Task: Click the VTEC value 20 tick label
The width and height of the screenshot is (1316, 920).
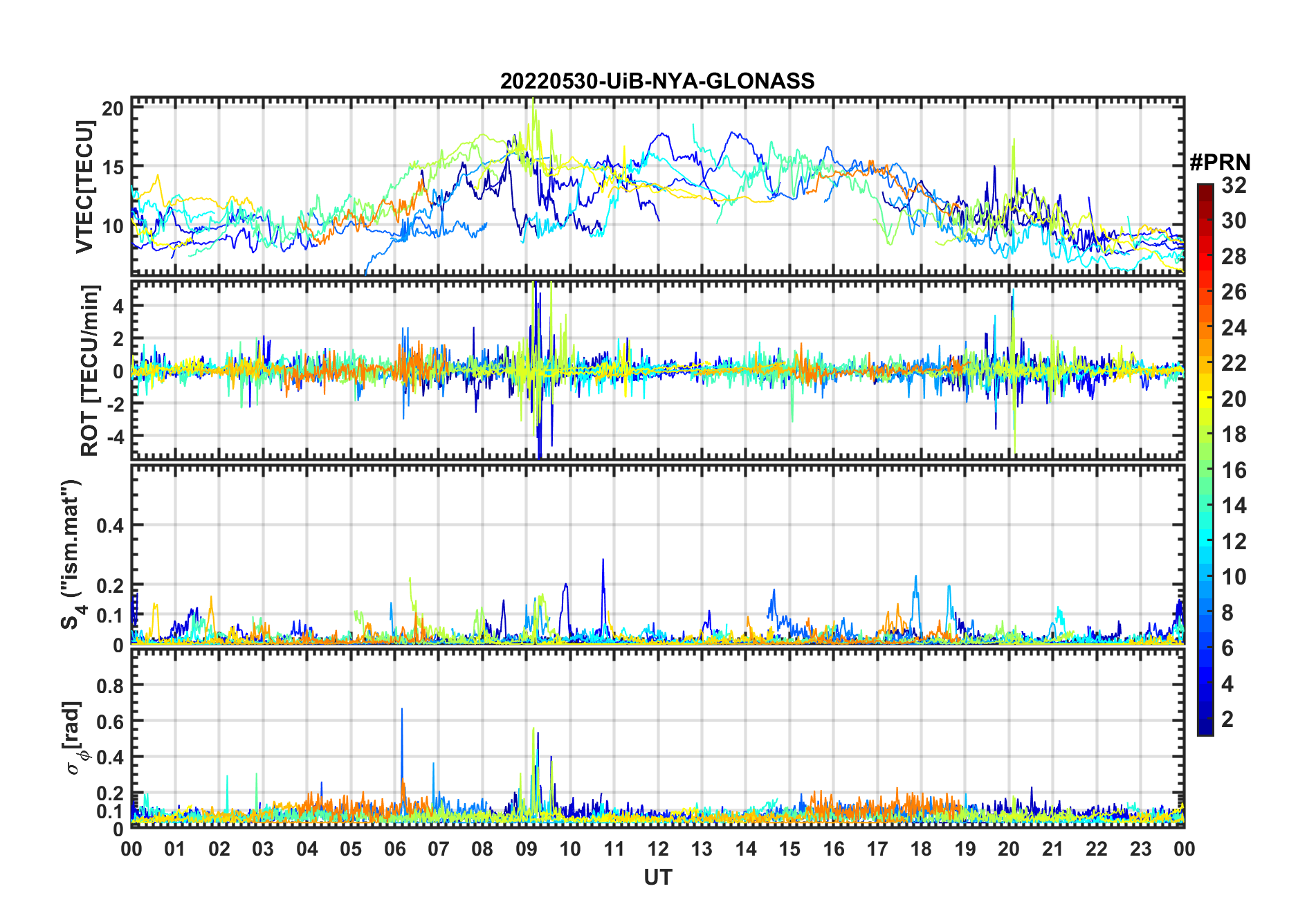Action: [113, 108]
